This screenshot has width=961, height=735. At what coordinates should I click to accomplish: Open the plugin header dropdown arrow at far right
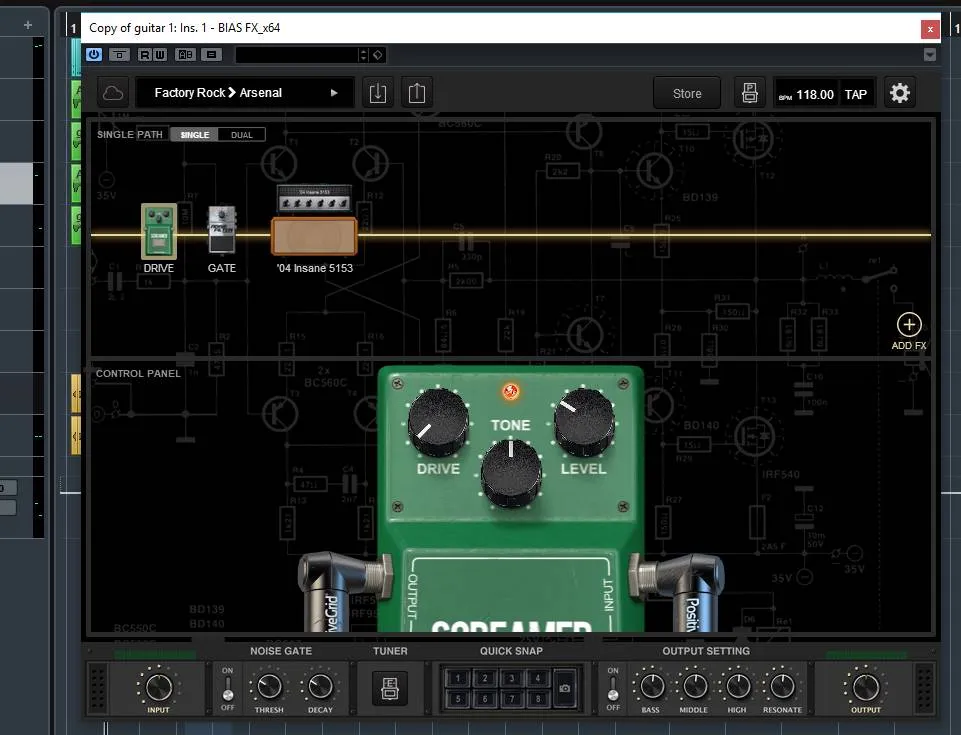930,55
